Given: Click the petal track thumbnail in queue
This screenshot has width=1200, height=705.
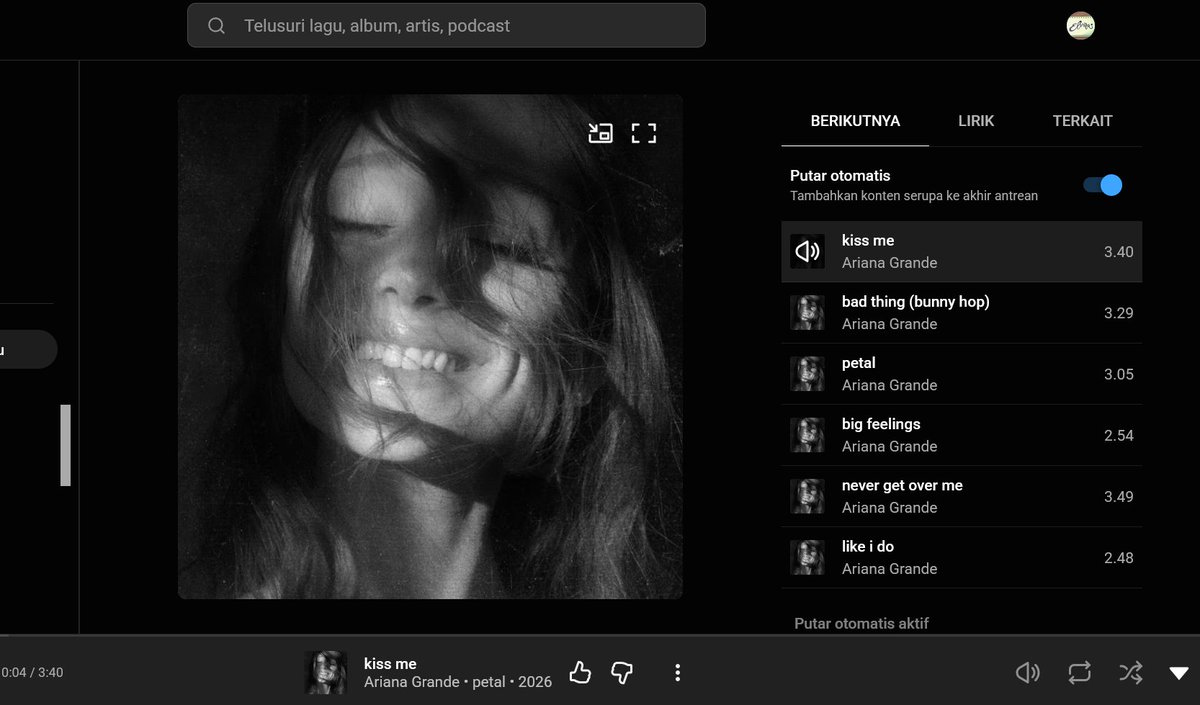Looking at the screenshot, I should pyautogui.click(x=807, y=374).
